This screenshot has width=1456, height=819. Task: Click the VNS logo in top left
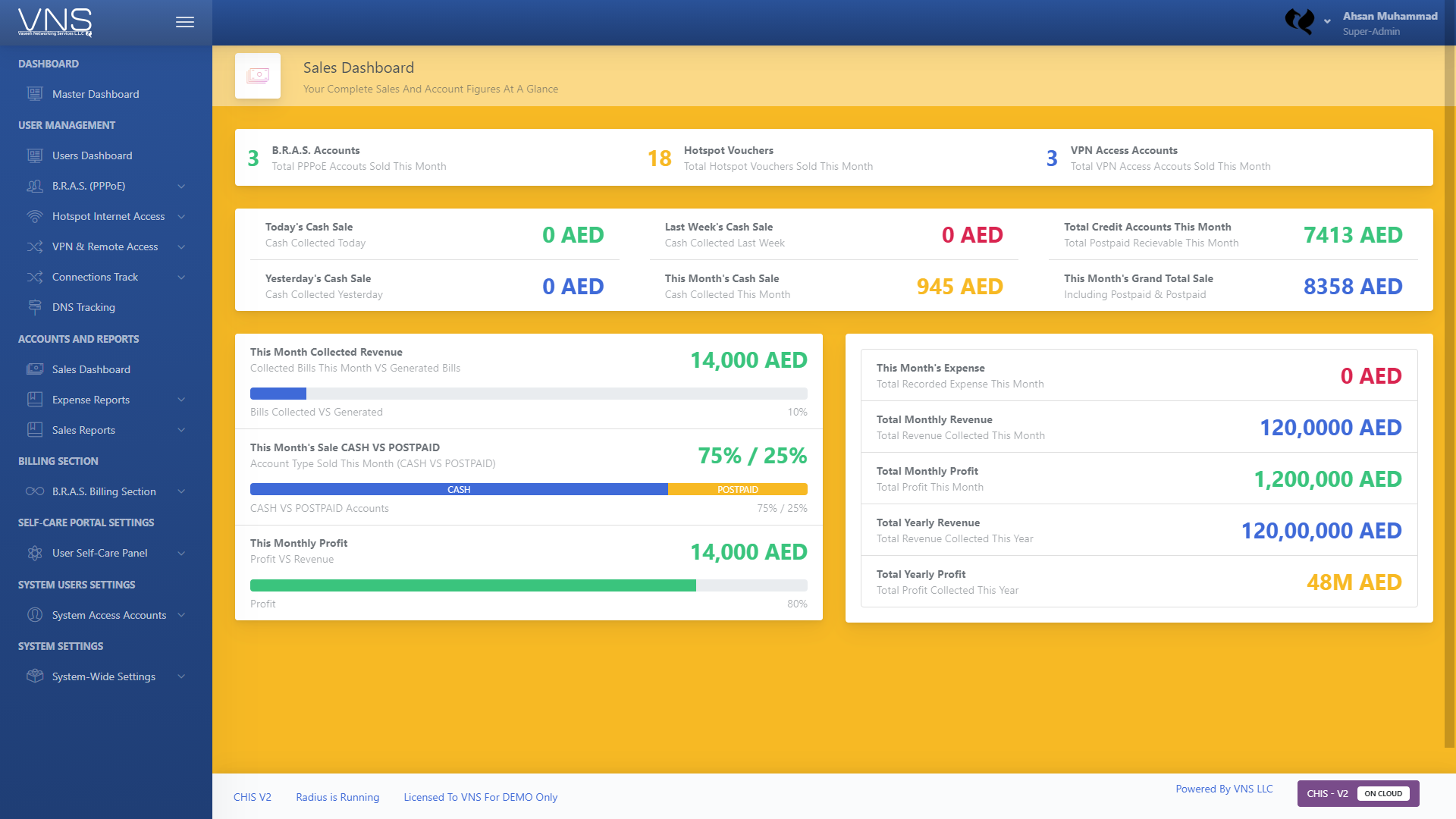coord(53,22)
